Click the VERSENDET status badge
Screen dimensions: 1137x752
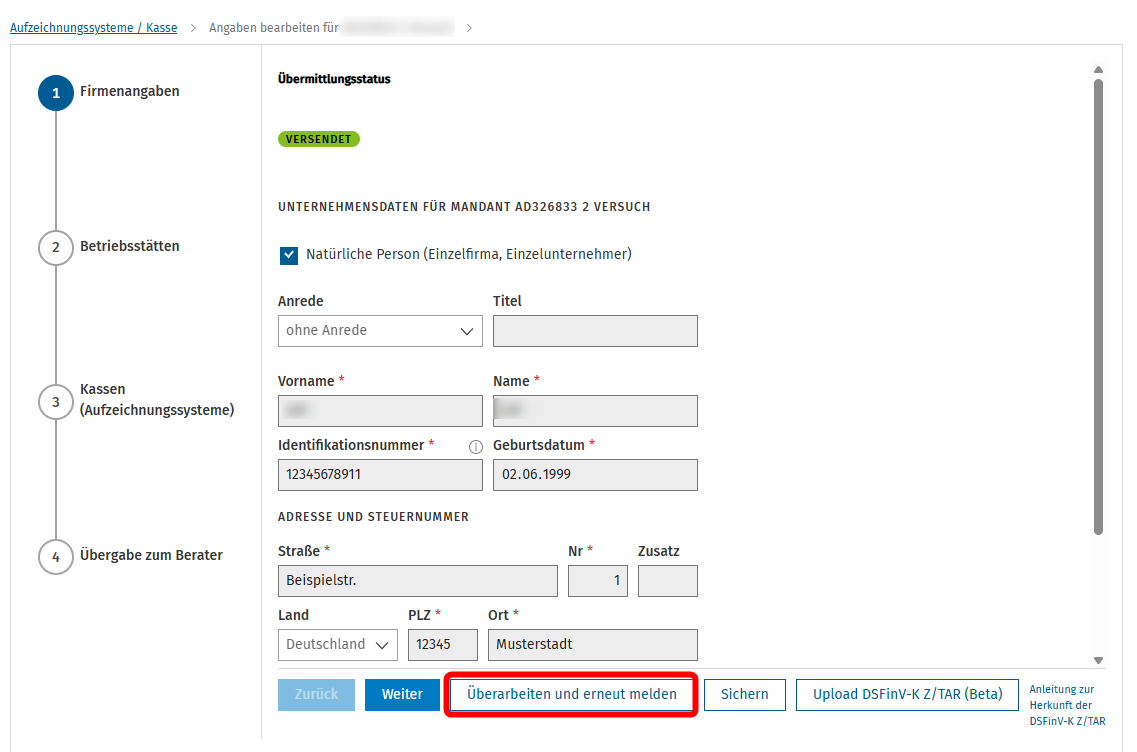click(x=318, y=139)
